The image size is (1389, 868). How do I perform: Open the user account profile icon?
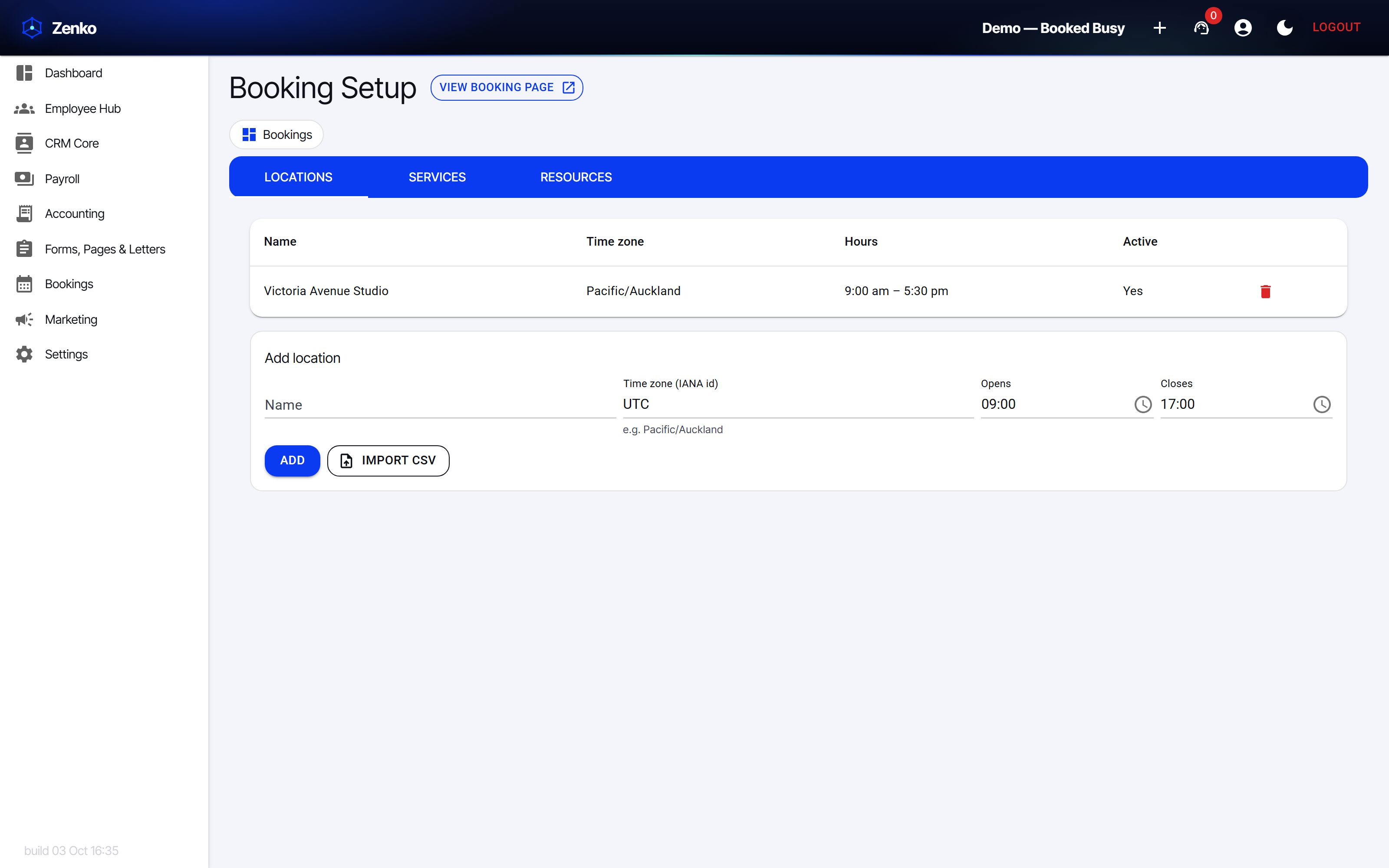point(1243,27)
